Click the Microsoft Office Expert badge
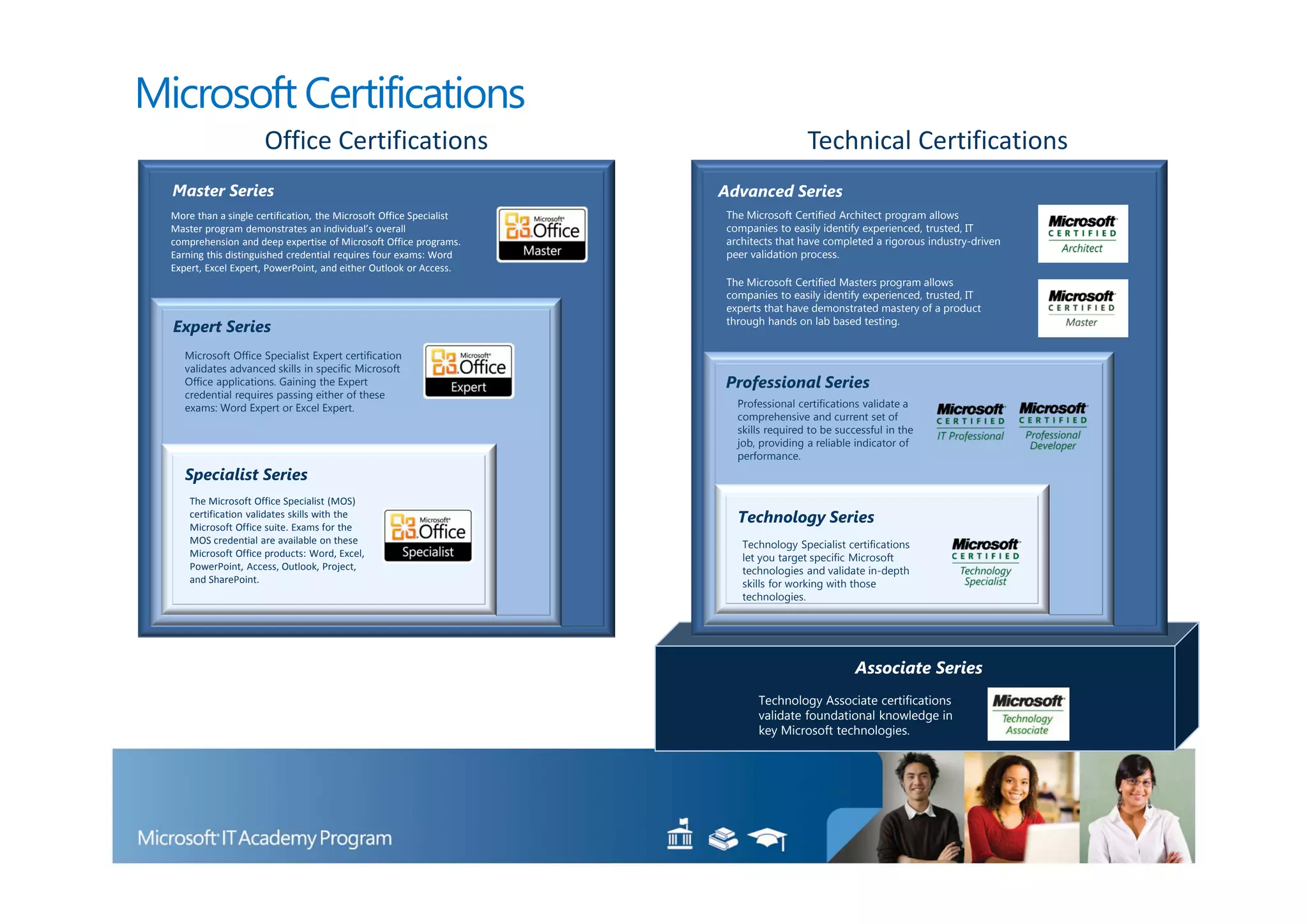This screenshot has width=1308, height=924. coord(469,371)
